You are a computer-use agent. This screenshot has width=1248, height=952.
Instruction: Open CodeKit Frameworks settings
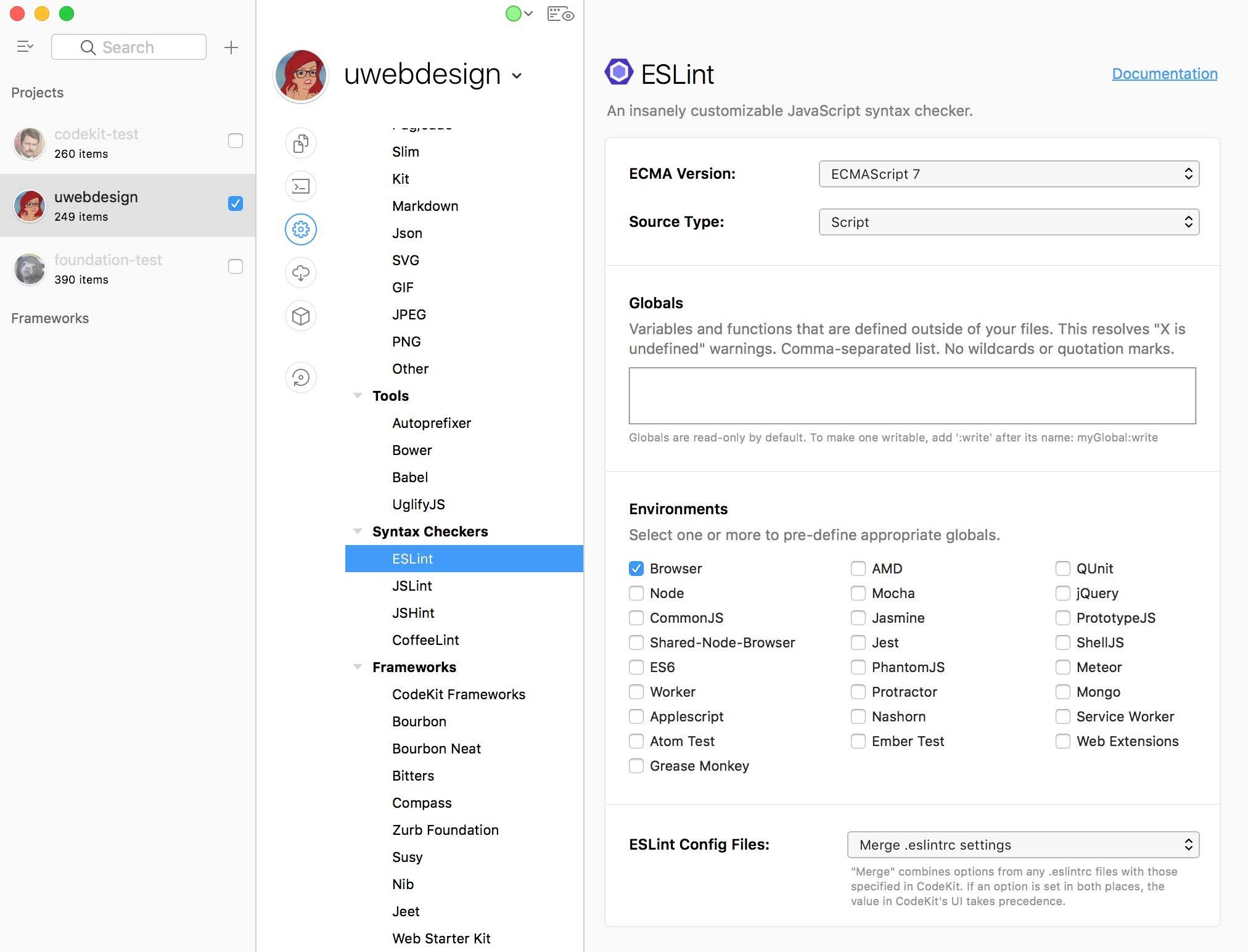pyautogui.click(x=459, y=694)
